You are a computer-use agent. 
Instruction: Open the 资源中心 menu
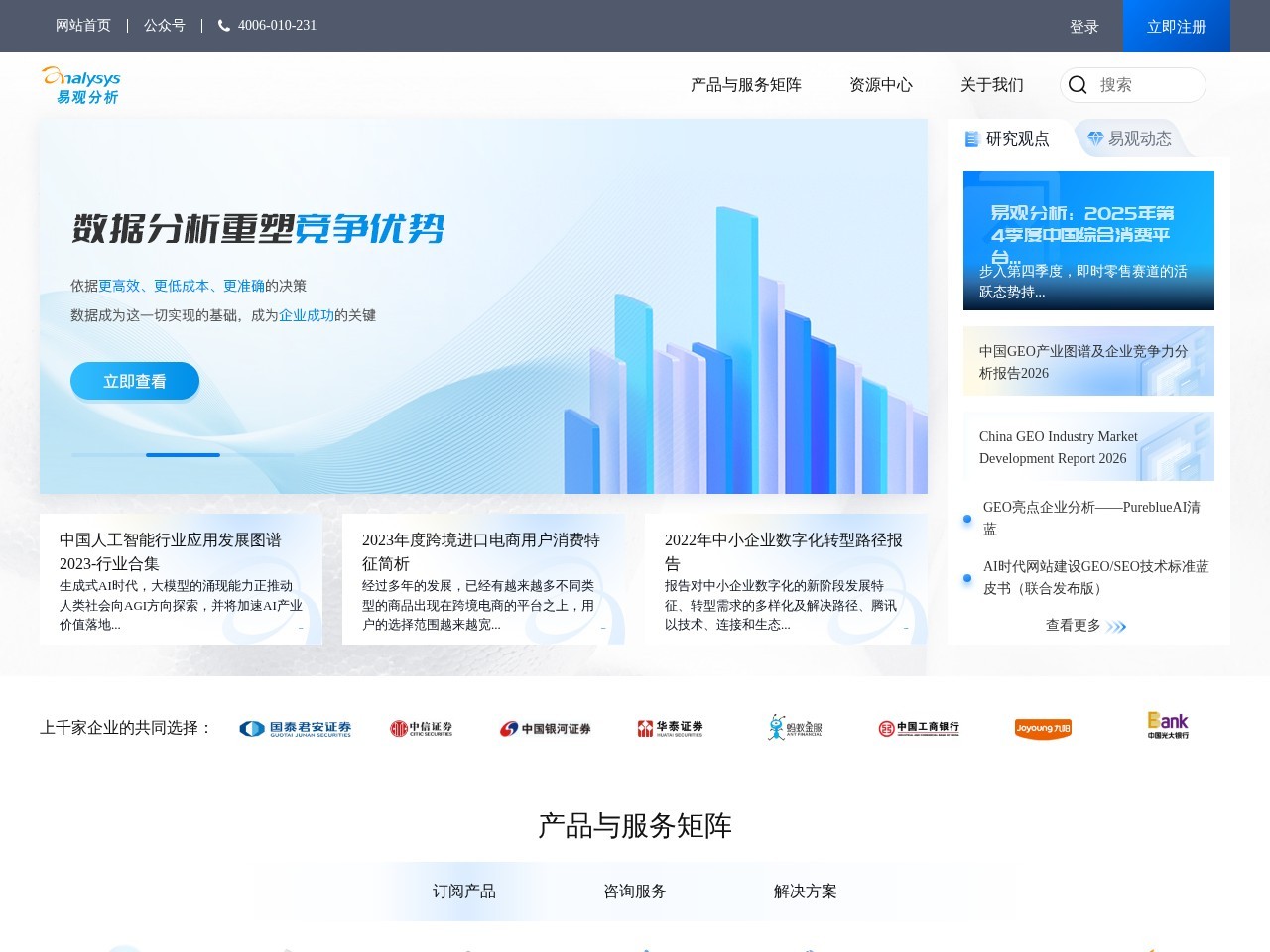coord(879,85)
